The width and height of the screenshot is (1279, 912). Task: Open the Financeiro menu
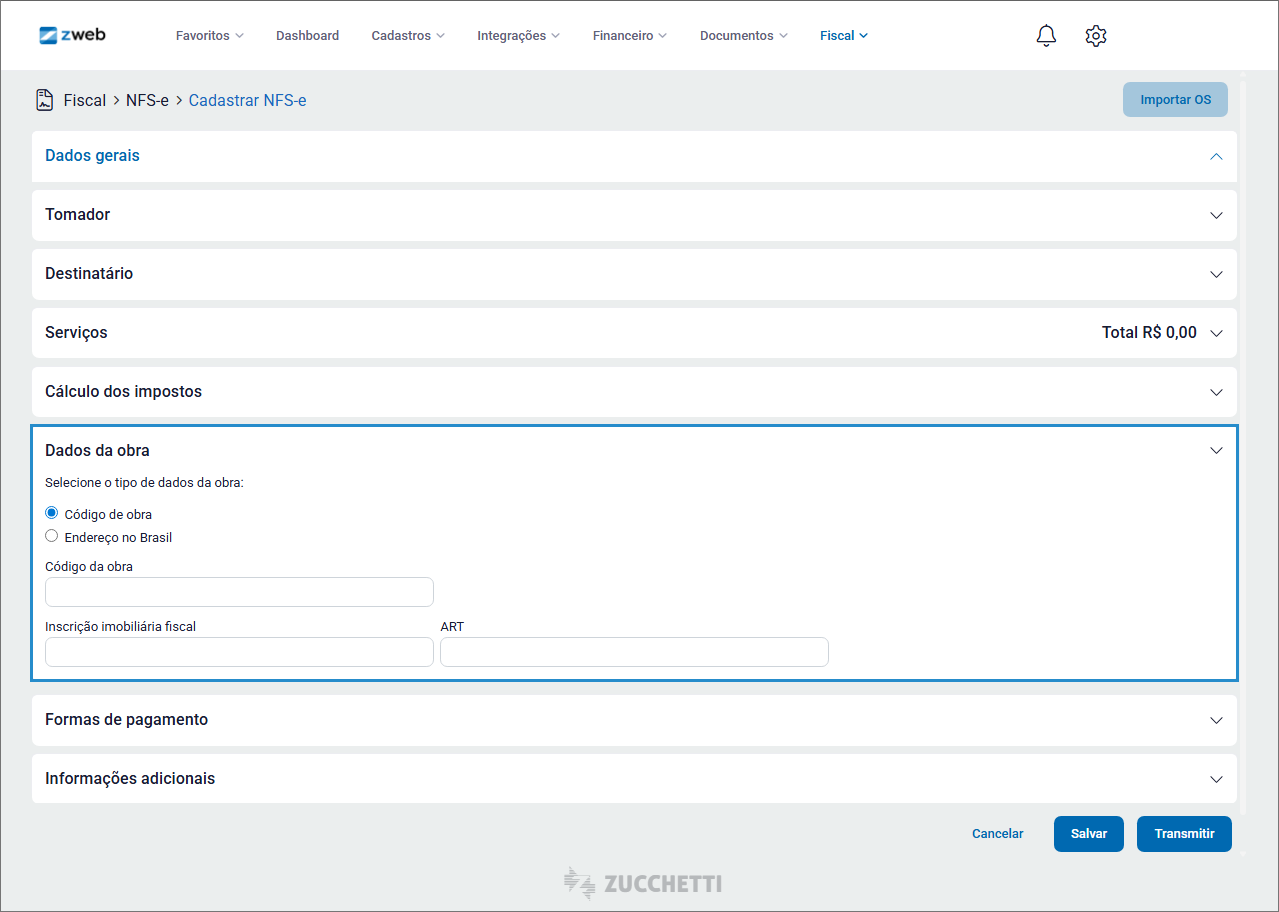click(x=629, y=36)
